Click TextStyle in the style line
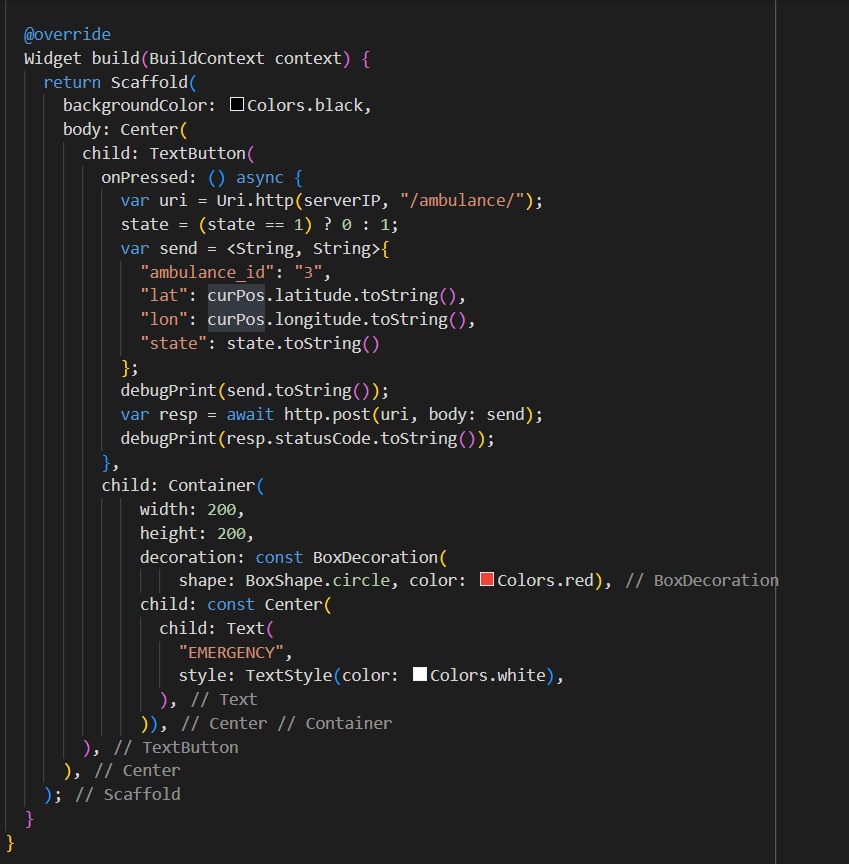The width and height of the screenshot is (849, 864). [289, 676]
